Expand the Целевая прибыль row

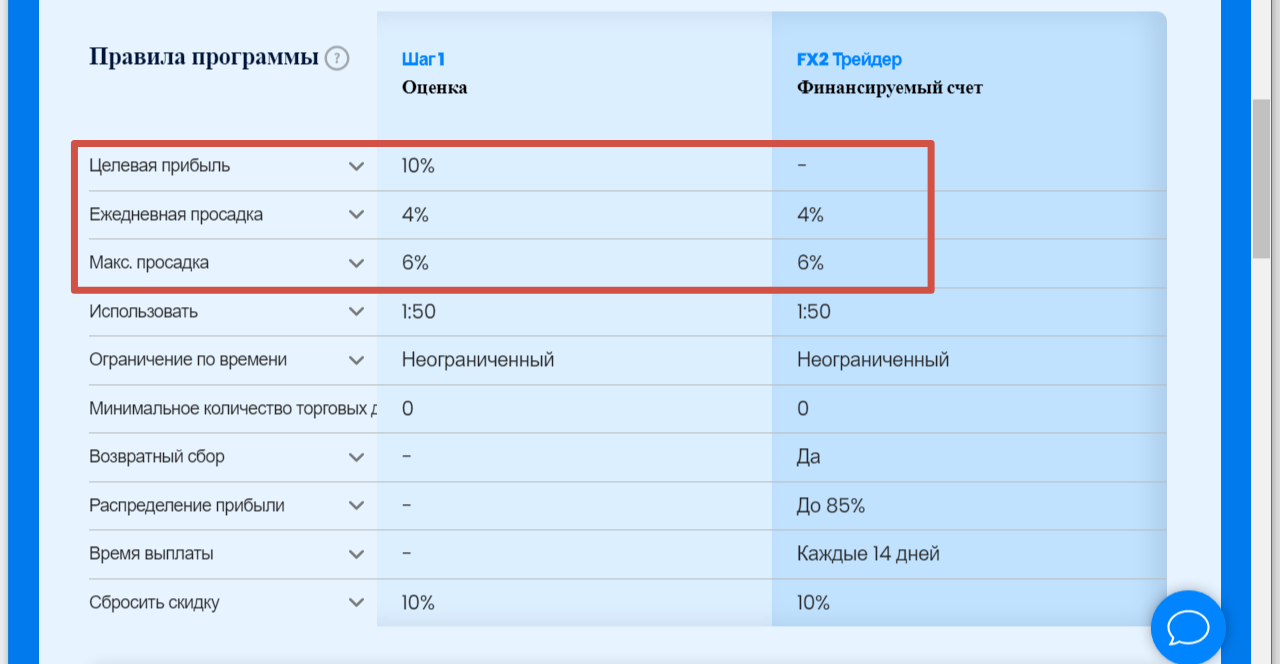click(356, 166)
